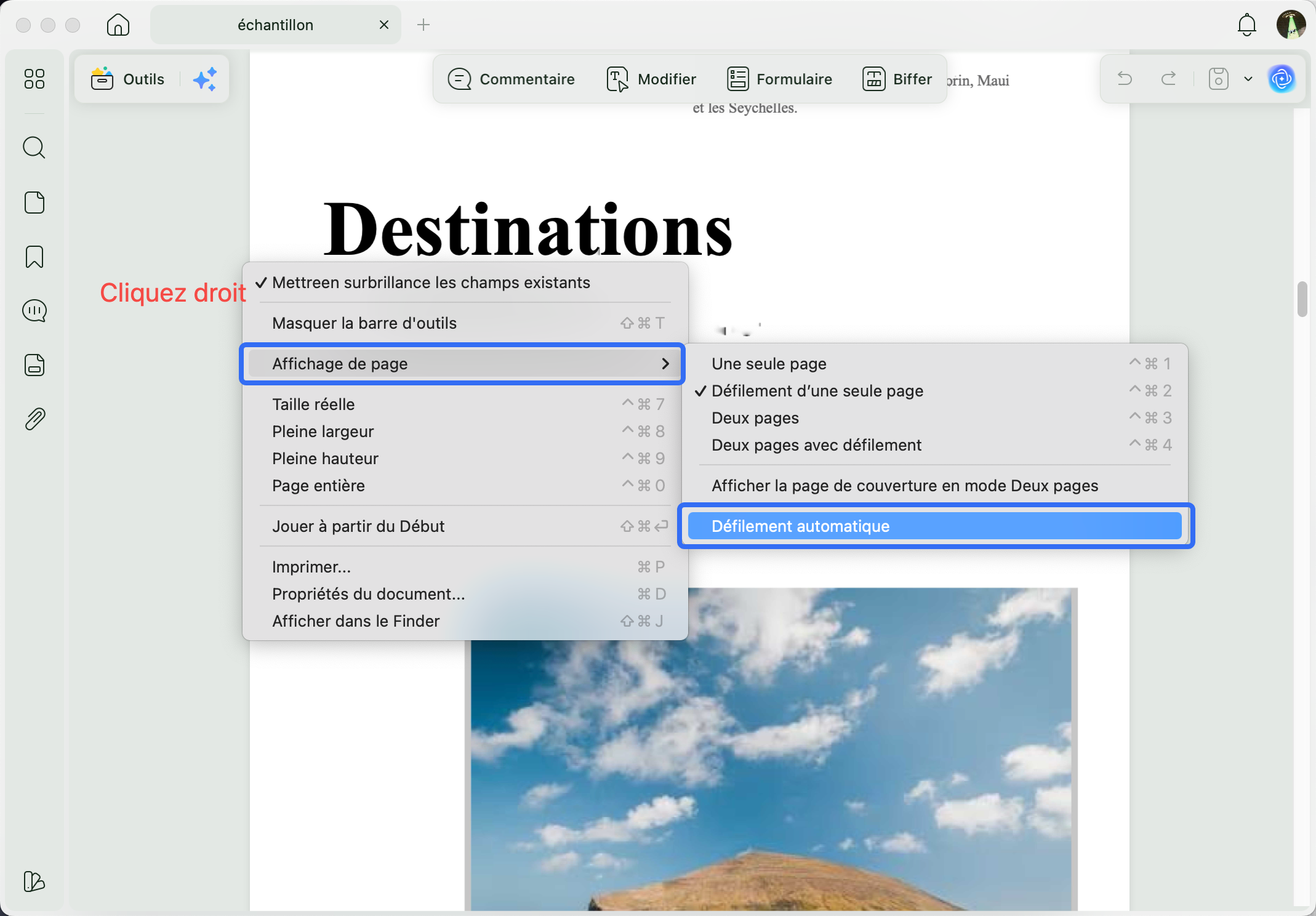Screen dimensions: 1316x916
Task: Open the thumbnails grid panel icon
Action: pyautogui.click(x=34, y=79)
